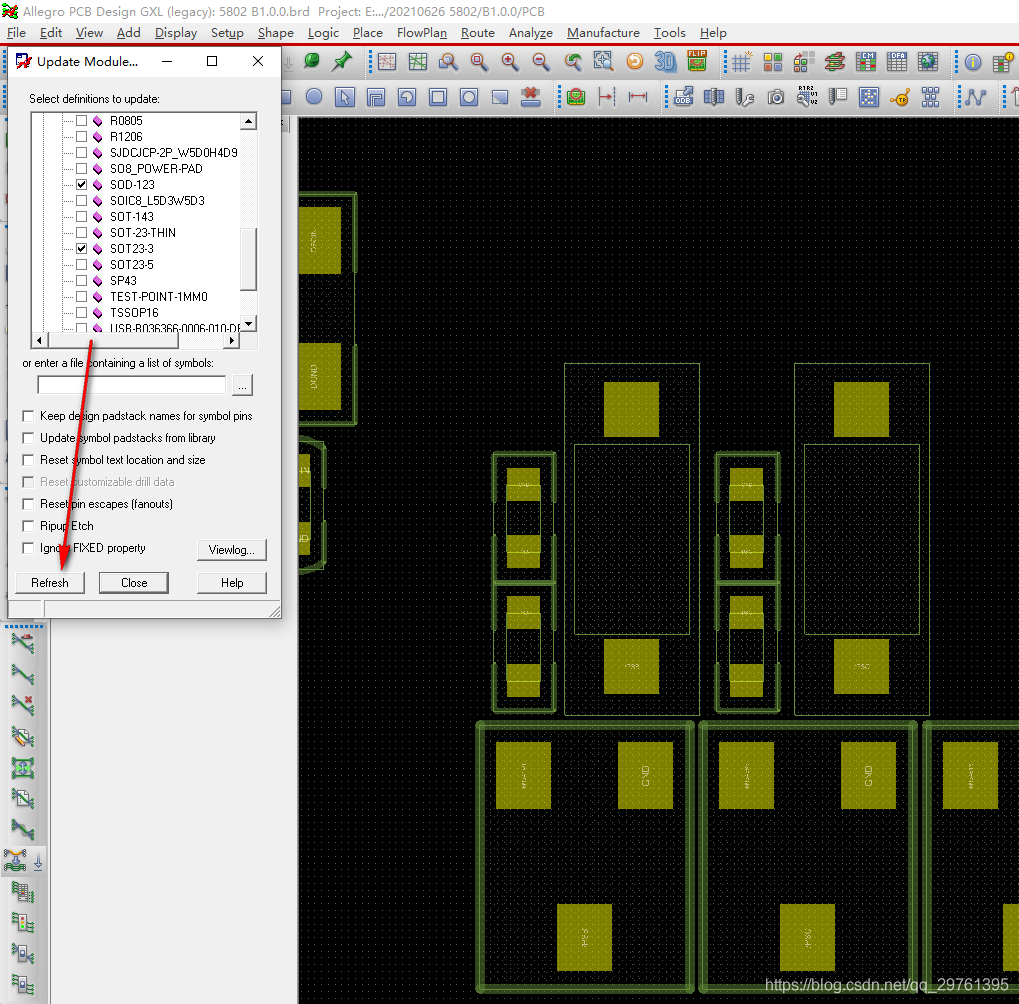The height and width of the screenshot is (1004, 1019).
Task: Click the Flip design toolbar icon
Action: (697, 62)
